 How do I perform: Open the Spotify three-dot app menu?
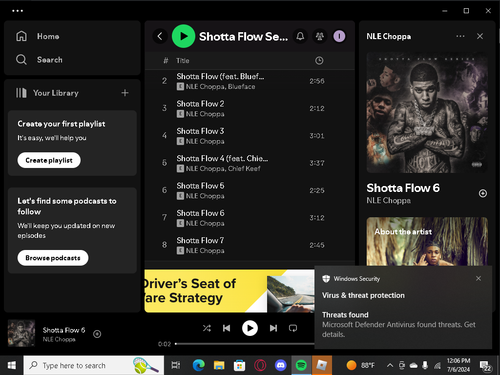tap(17, 11)
